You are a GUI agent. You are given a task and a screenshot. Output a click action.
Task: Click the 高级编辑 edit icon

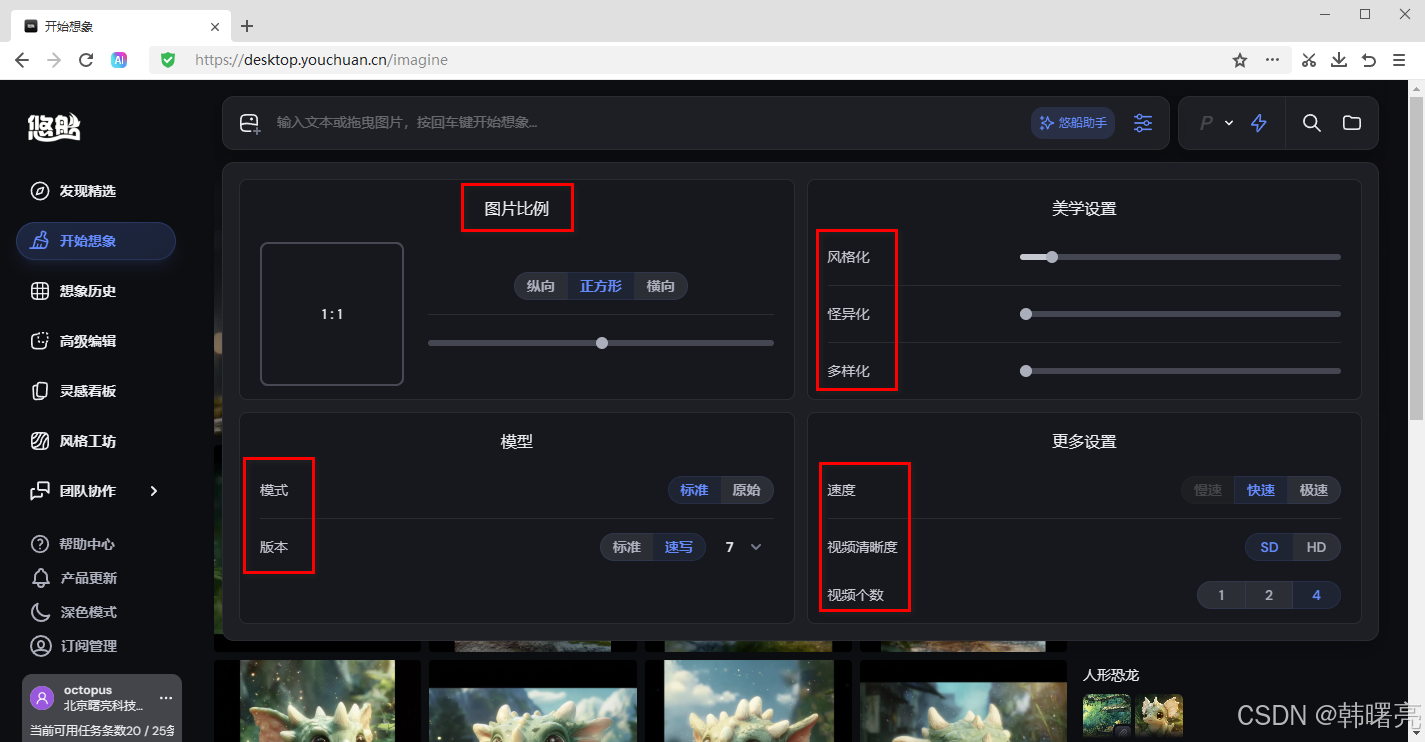tap(40, 341)
